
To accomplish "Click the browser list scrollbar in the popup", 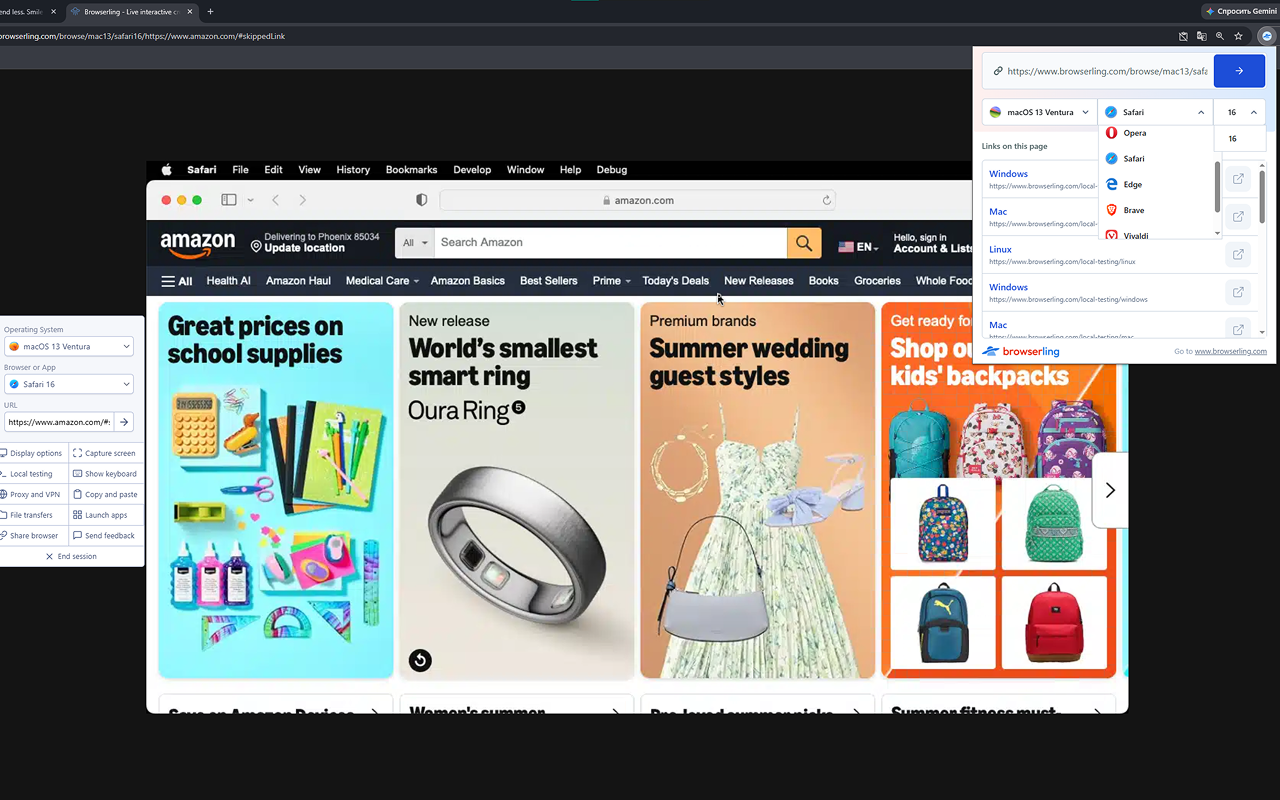I will click(x=1217, y=186).
